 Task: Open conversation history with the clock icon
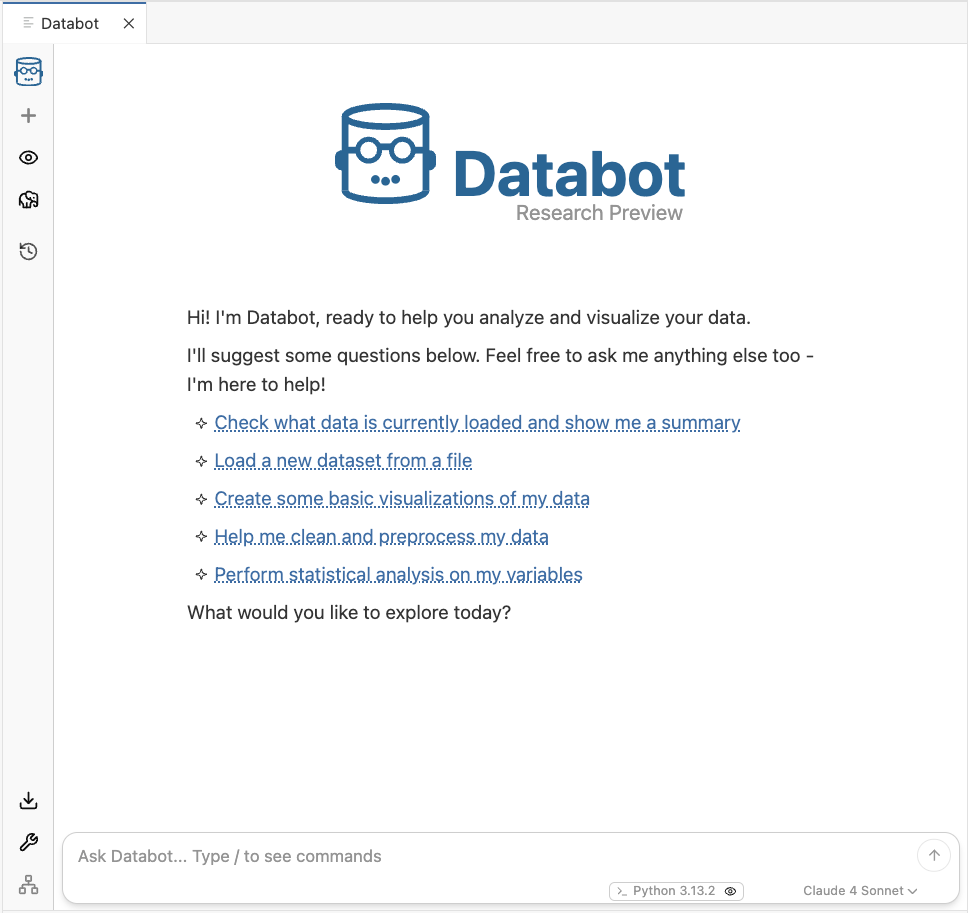27,251
